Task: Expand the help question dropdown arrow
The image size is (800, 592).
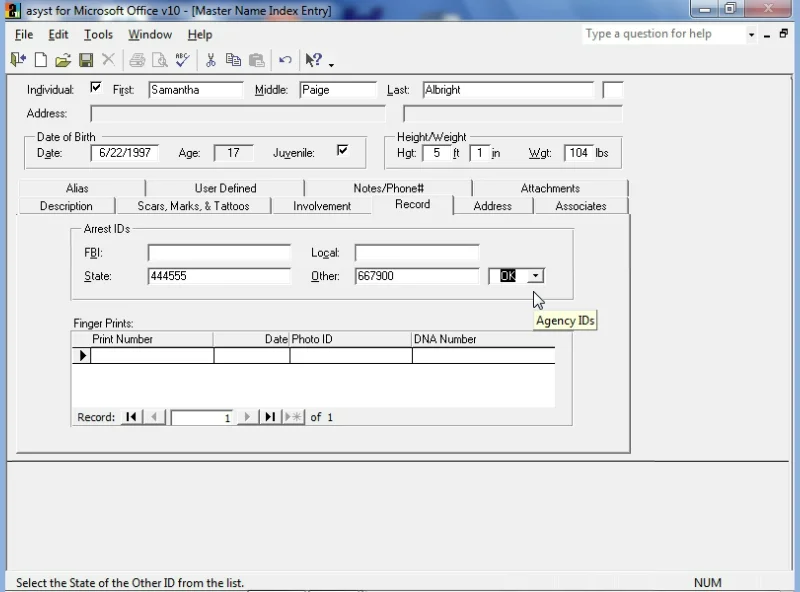Action: (751, 35)
